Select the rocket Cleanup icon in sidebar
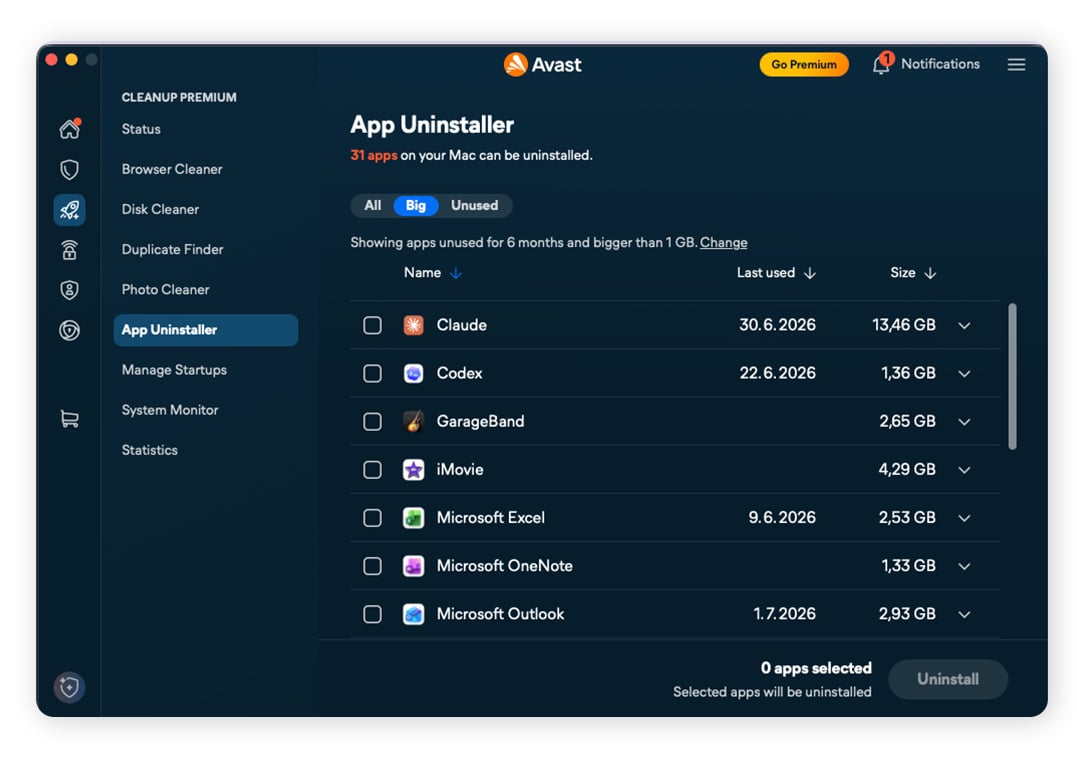The image size is (1077, 758). 69,209
